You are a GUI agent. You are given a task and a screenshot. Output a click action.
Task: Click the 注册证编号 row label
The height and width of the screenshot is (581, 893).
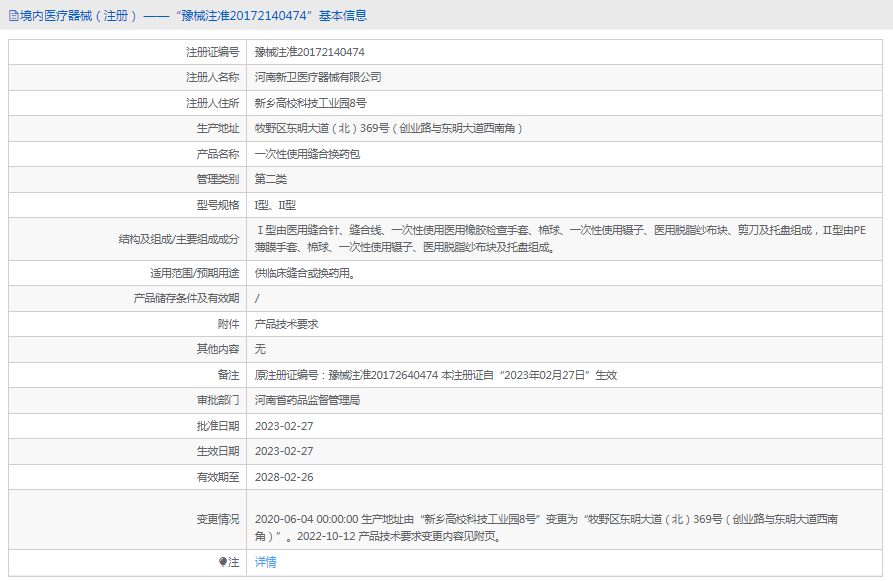click(x=212, y=52)
